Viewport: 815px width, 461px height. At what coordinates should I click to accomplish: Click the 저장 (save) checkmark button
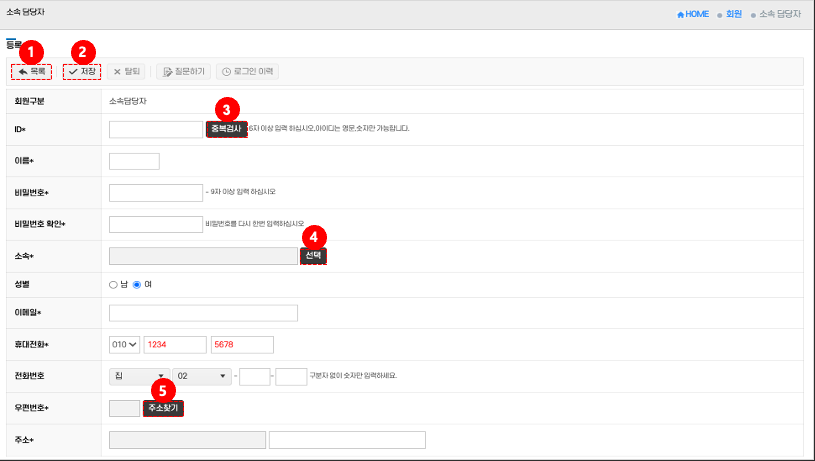click(x=82, y=72)
